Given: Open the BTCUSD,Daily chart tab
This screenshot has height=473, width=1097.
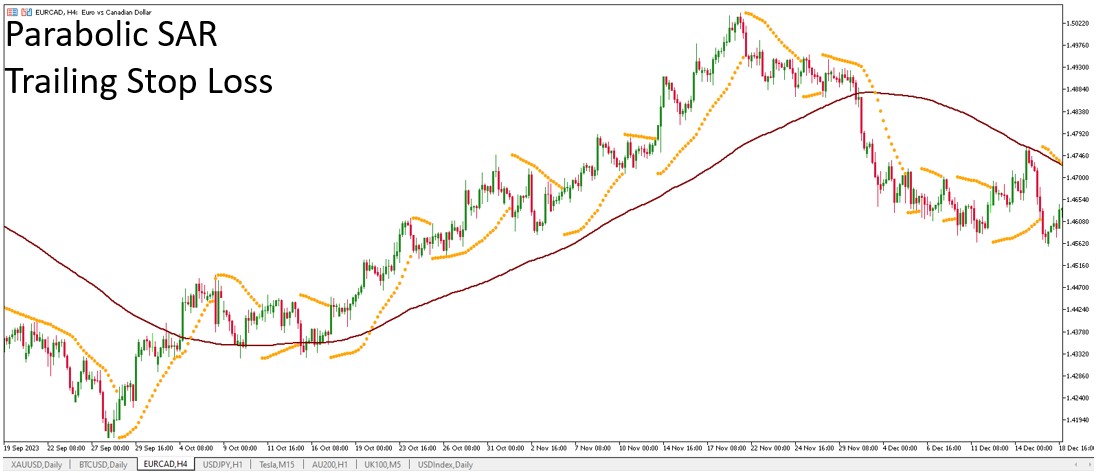Looking at the screenshot, I should click(102, 464).
